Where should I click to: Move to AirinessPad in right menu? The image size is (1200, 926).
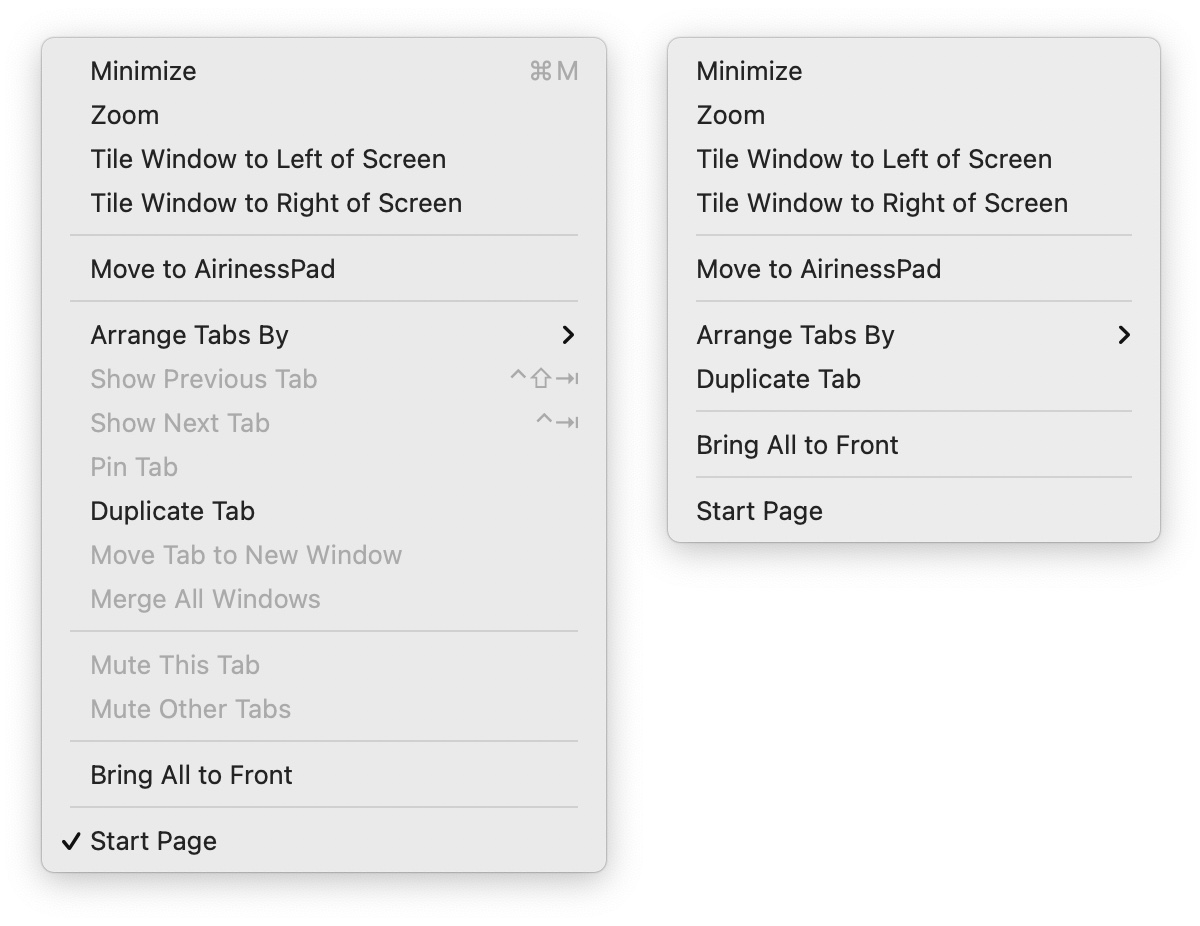pos(914,269)
